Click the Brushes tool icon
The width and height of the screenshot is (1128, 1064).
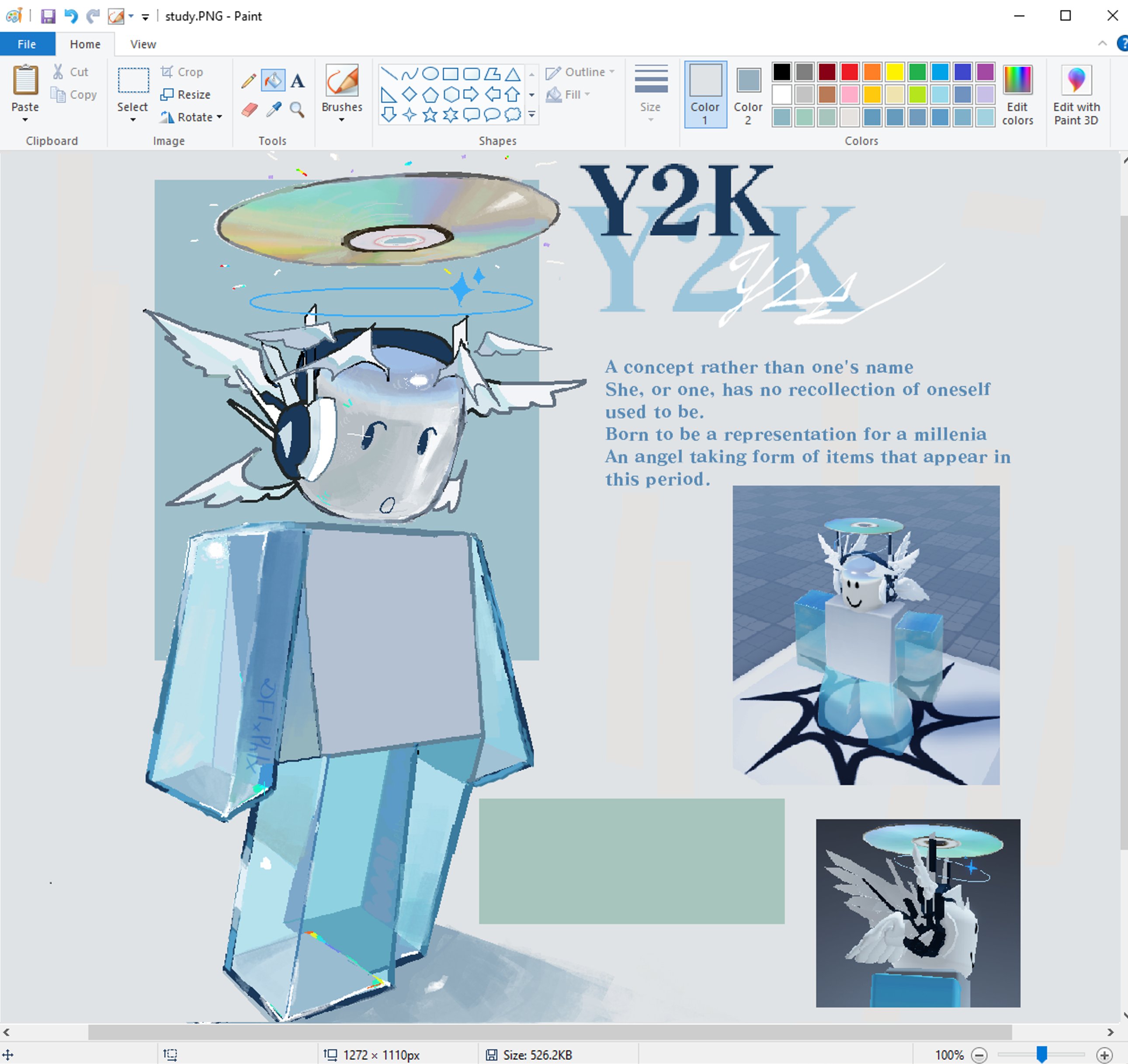tap(342, 80)
